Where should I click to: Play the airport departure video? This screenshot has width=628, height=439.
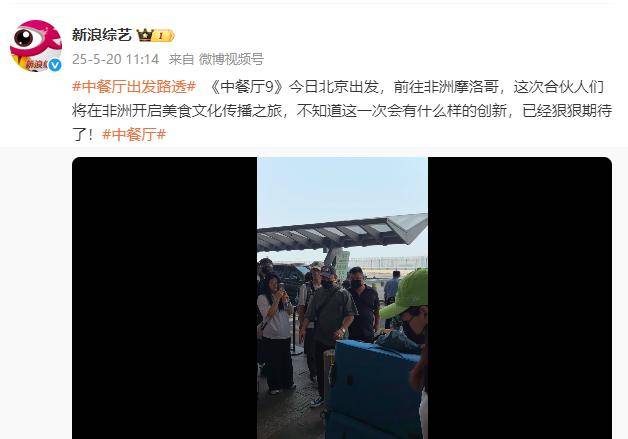[342, 298]
